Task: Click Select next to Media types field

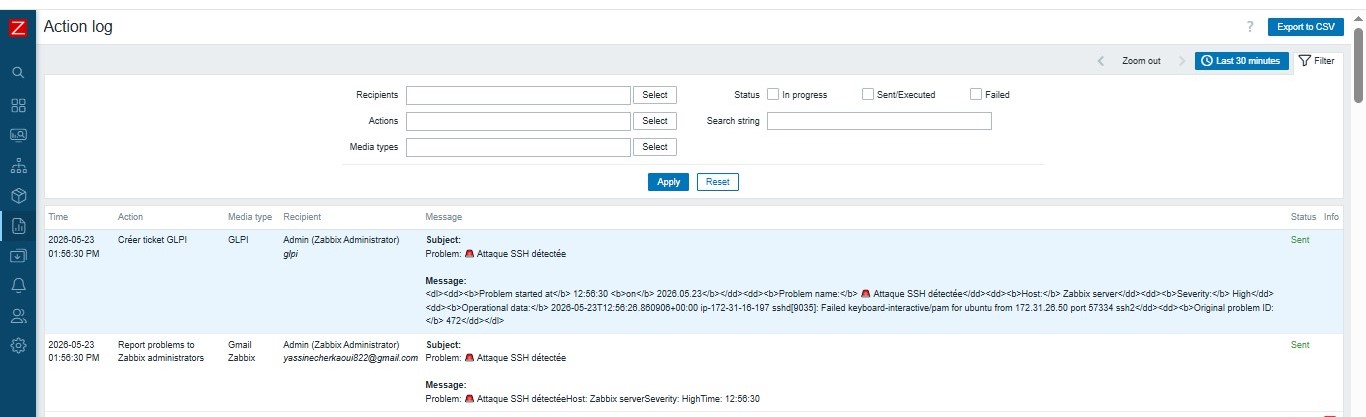Action: coord(655,147)
